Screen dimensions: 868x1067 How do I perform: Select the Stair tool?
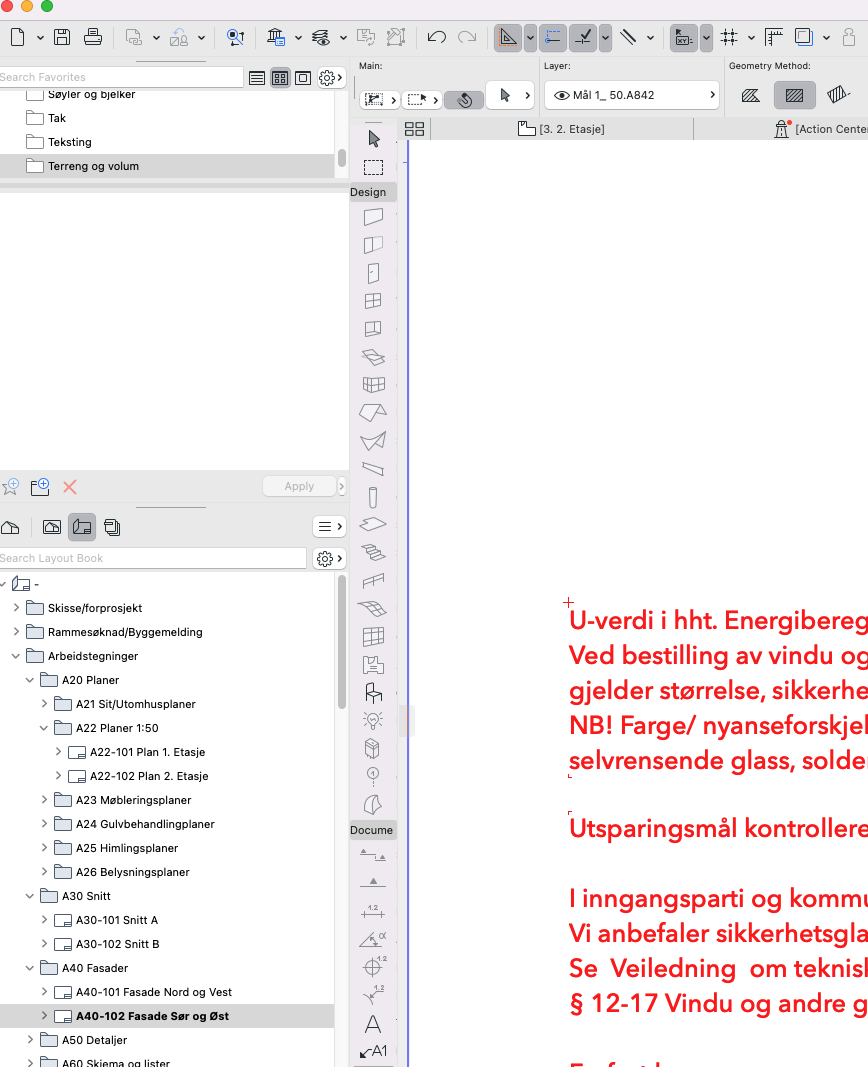coord(373,552)
